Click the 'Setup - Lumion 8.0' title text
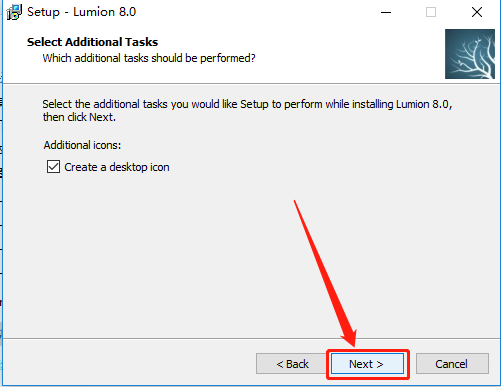 pyautogui.click(x=82, y=12)
